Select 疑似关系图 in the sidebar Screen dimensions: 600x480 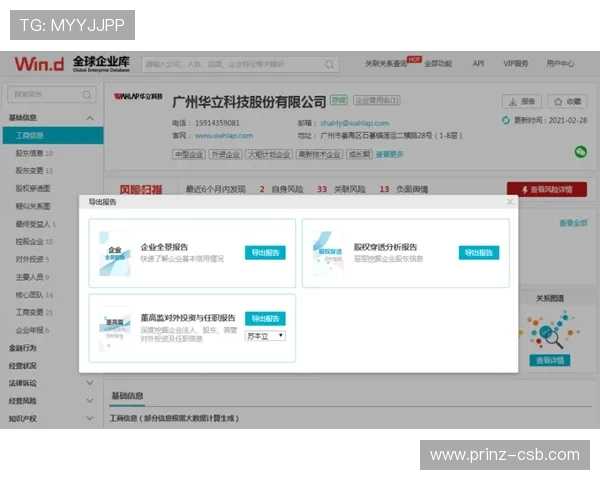coord(33,206)
